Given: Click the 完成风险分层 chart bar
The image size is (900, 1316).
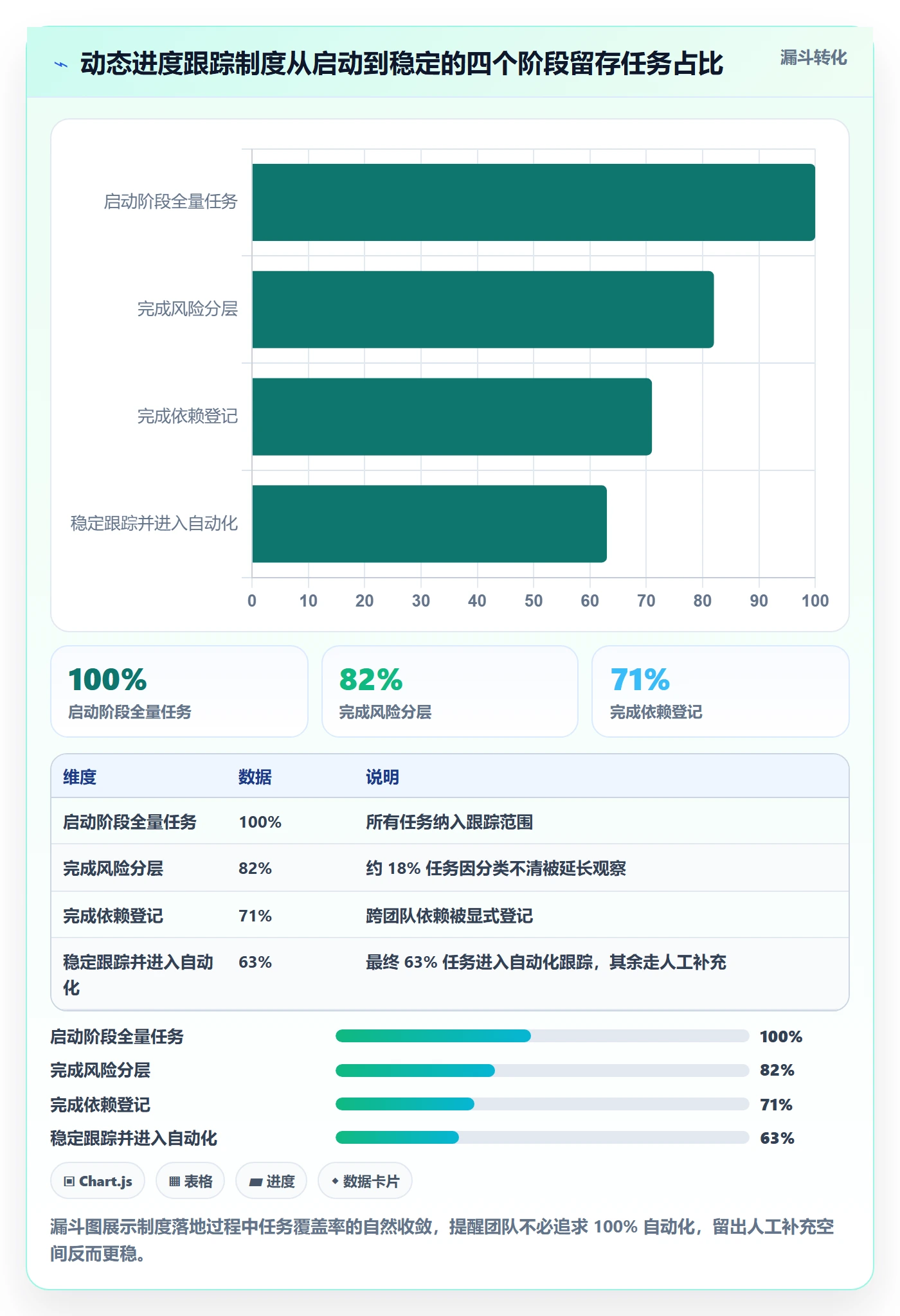Looking at the screenshot, I should (483, 310).
